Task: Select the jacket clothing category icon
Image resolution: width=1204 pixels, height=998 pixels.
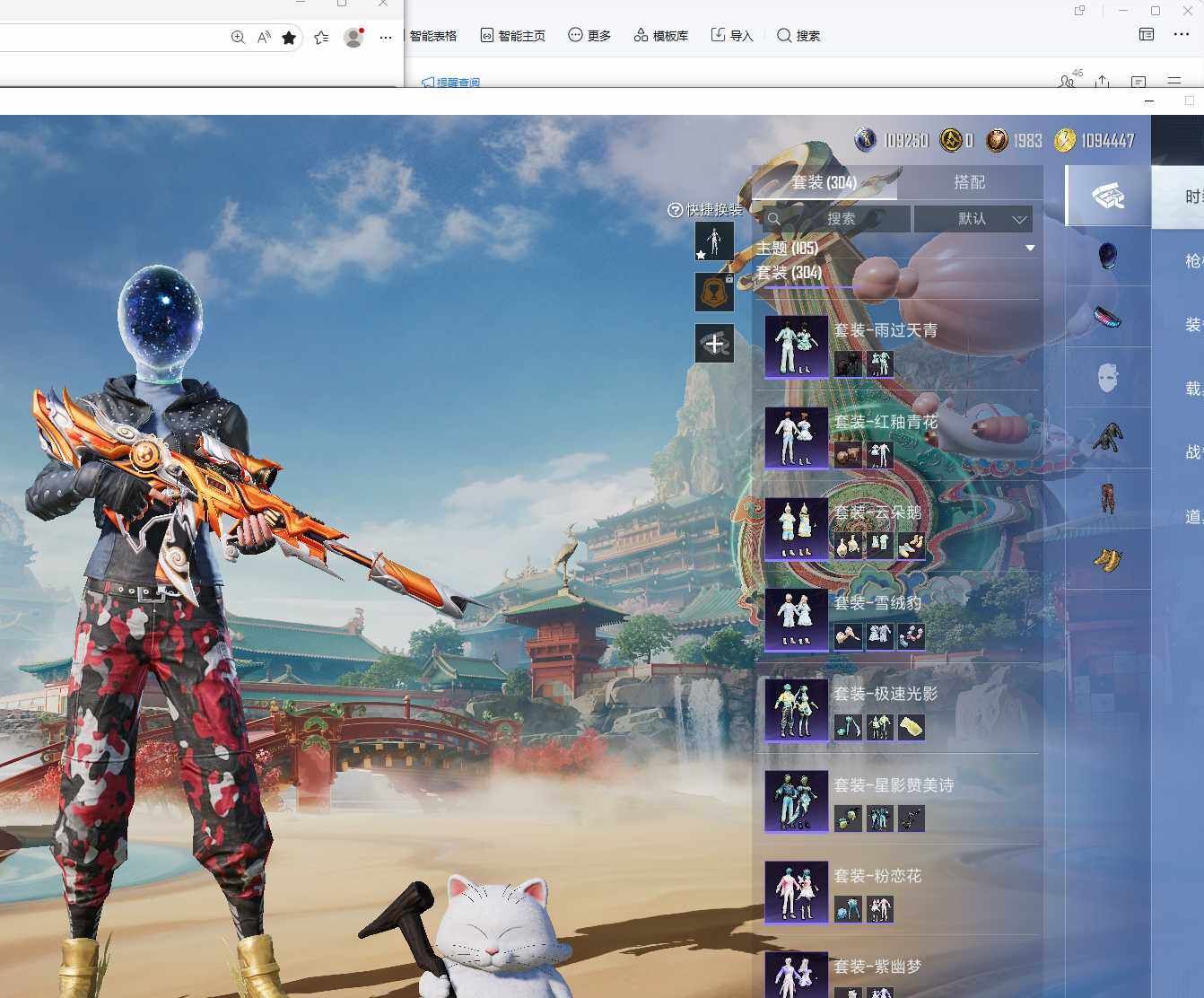Action: [x=1108, y=438]
